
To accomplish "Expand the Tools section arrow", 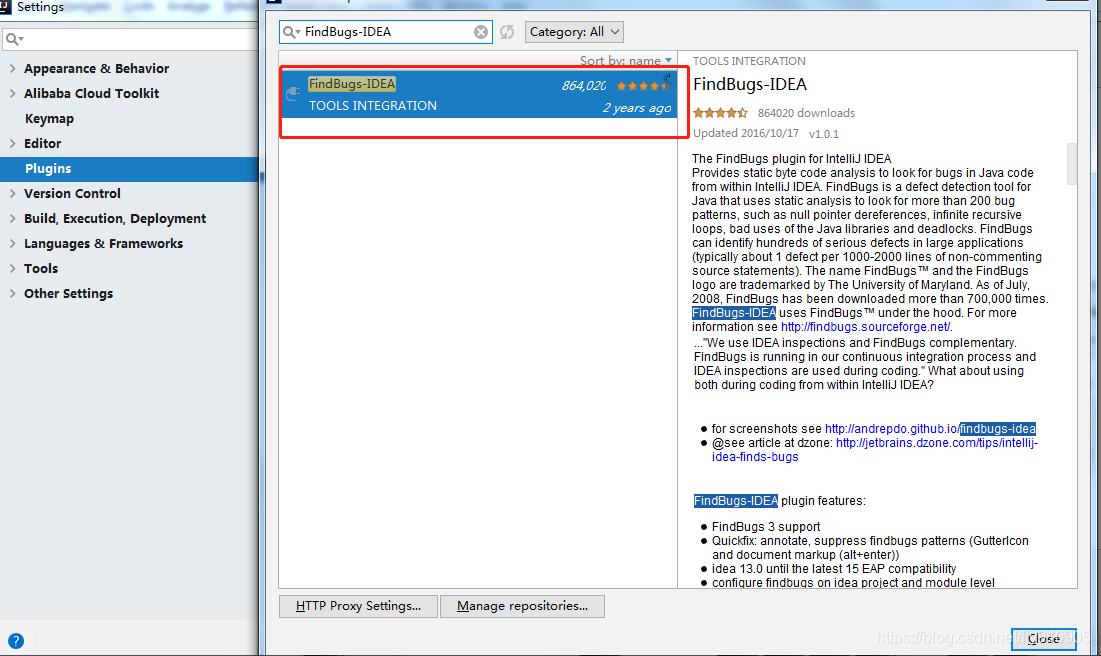I will coord(13,268).
